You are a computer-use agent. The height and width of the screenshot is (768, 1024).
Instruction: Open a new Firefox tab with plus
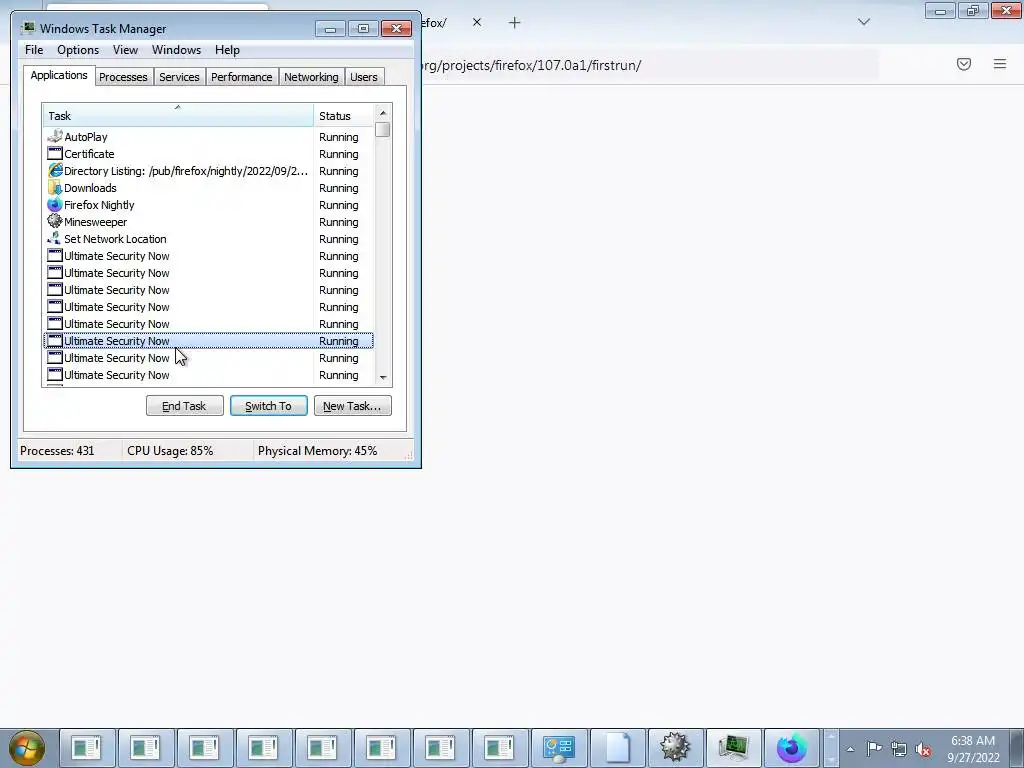tap(515, 23)
